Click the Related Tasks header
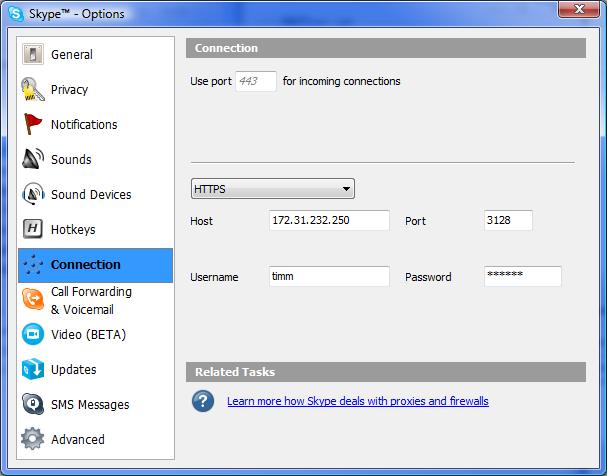This screenshot has height=476, width=608. pos(386,372)
